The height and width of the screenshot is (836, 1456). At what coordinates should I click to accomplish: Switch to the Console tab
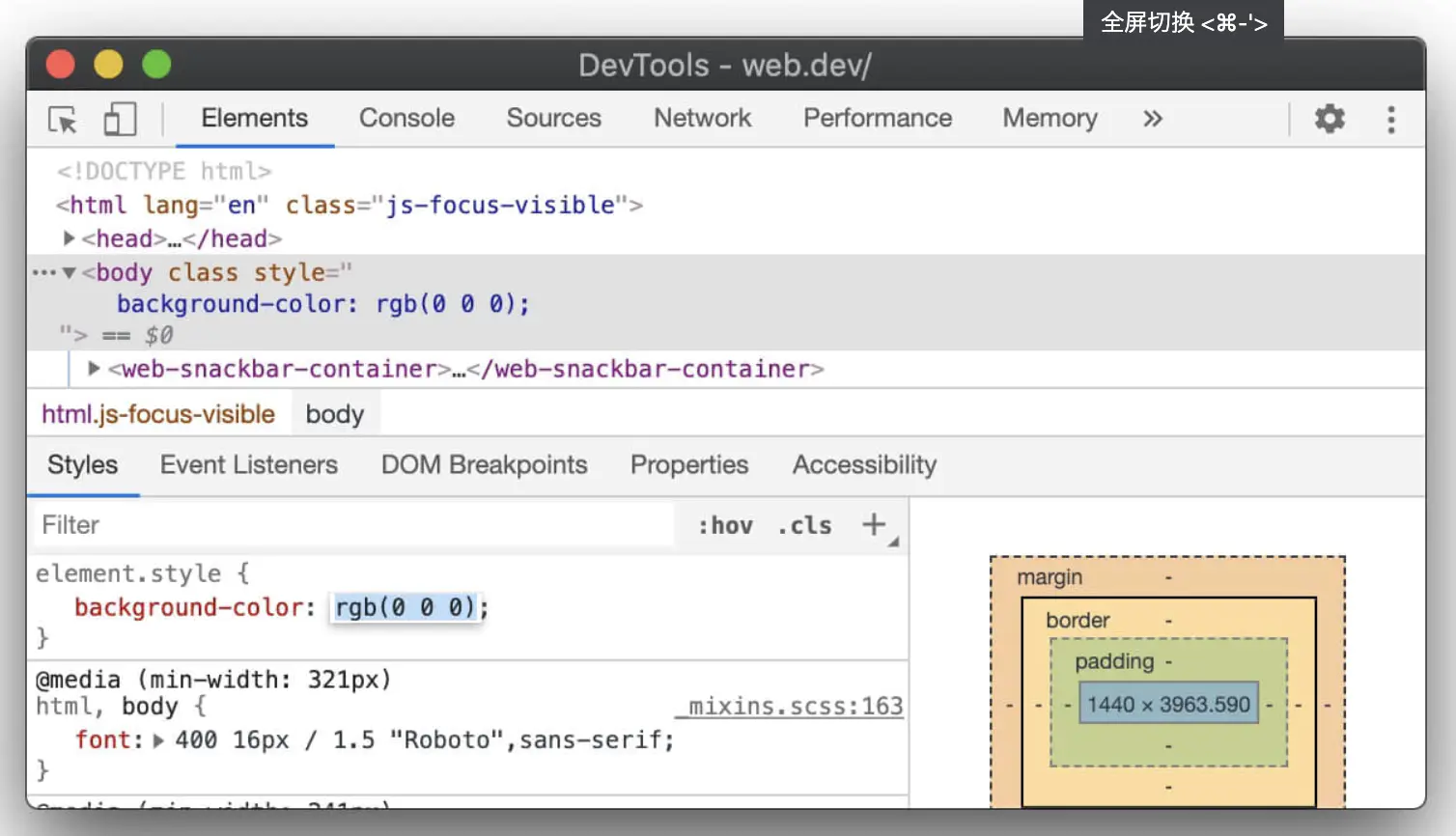[406, 118]
